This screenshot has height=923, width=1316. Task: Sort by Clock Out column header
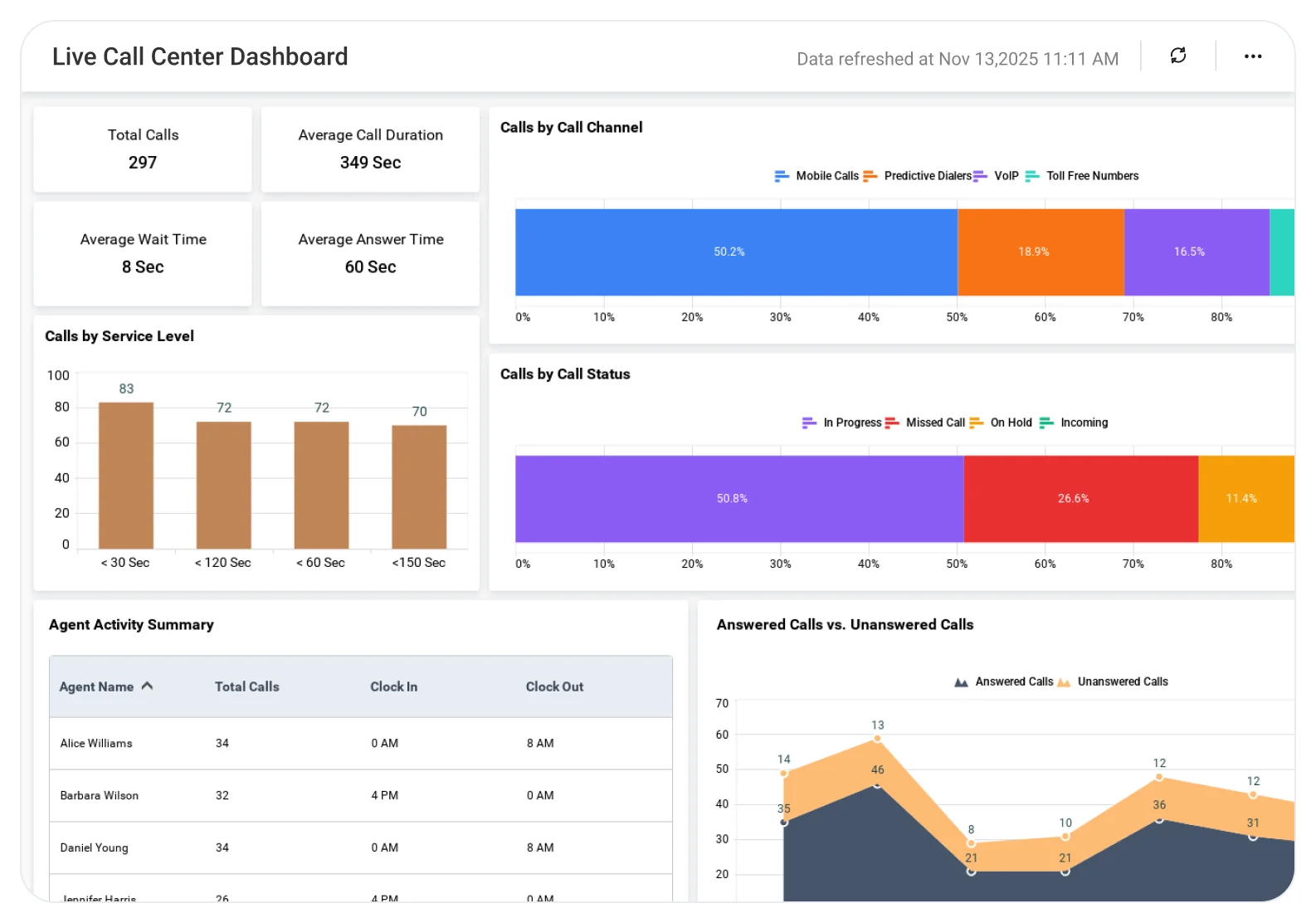554,686
